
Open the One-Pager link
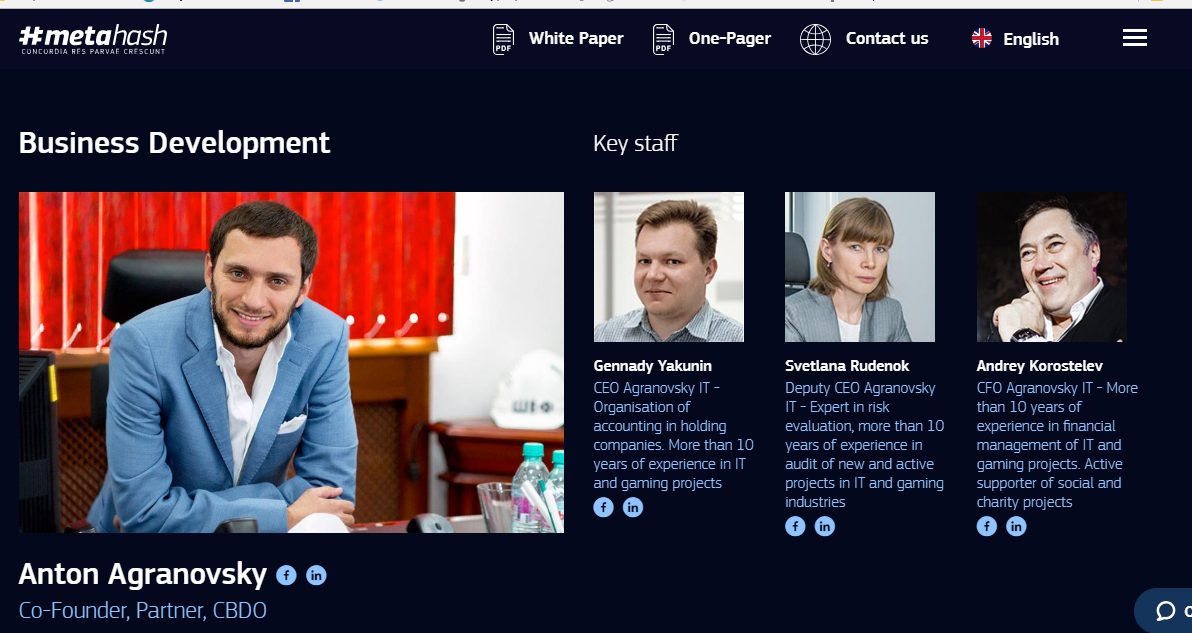(730, 38)
